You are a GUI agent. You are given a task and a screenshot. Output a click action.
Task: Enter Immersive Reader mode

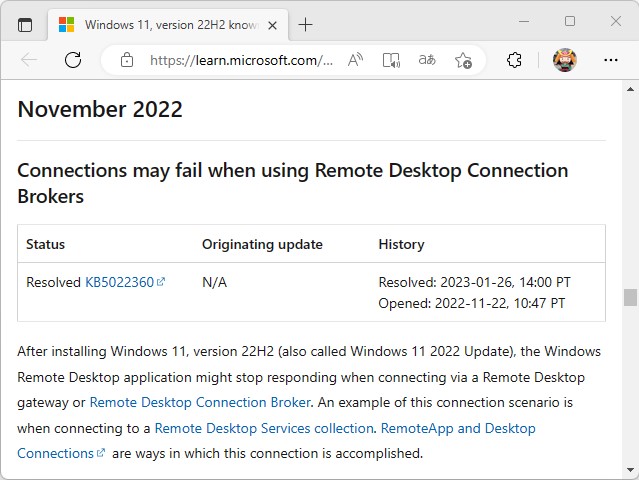click(391, 60)
